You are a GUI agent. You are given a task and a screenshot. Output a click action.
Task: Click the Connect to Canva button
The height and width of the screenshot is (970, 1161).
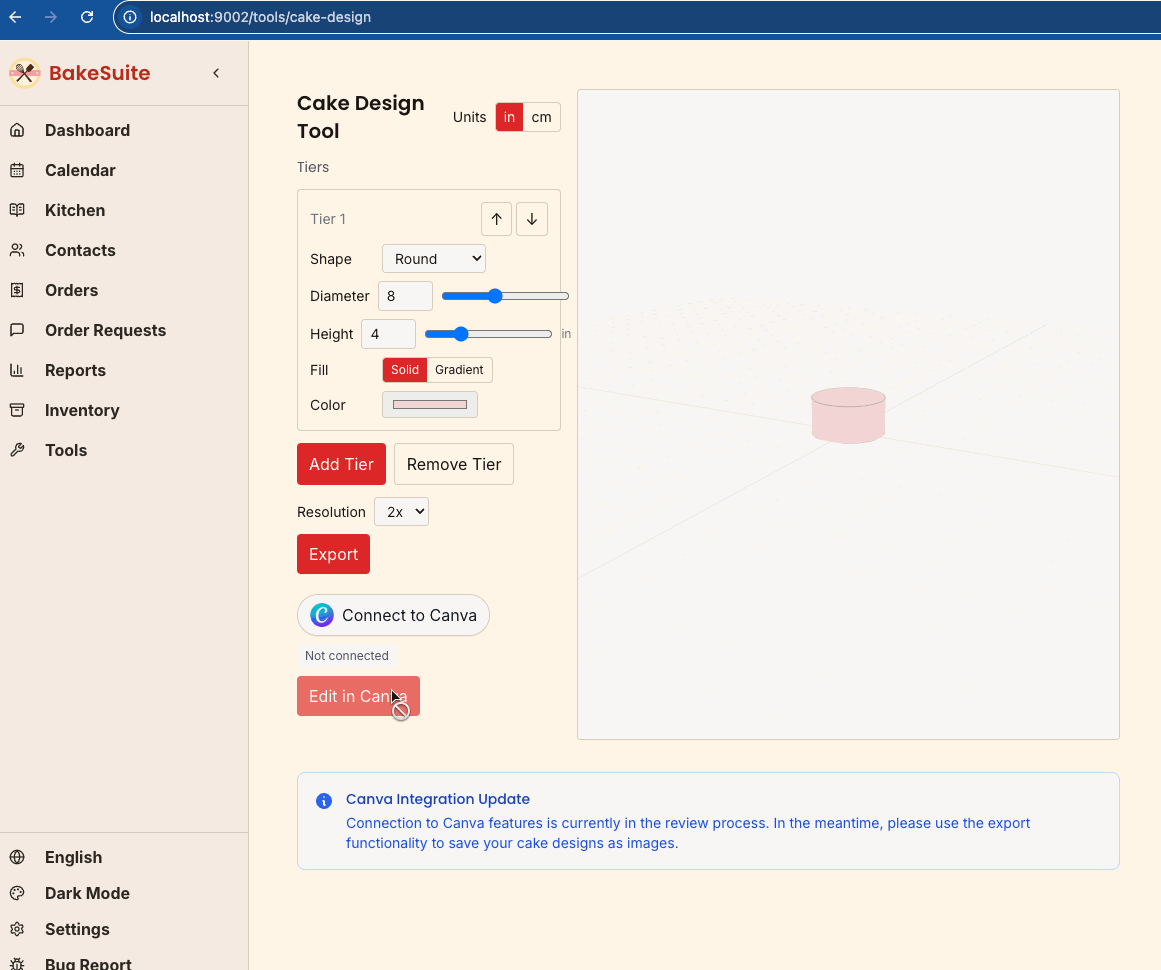point(393,615)
